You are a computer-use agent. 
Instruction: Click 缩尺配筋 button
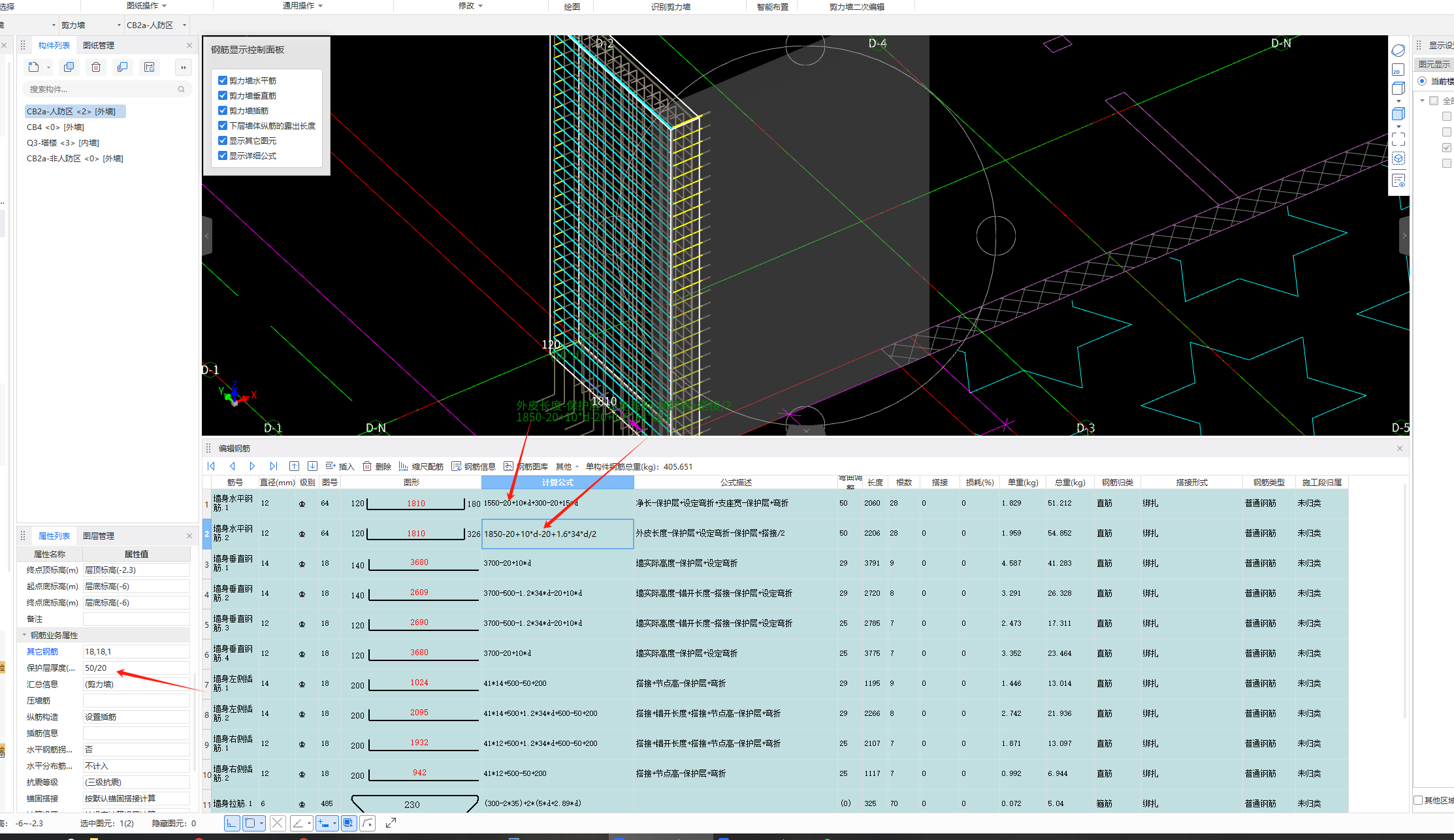(421, 466)
